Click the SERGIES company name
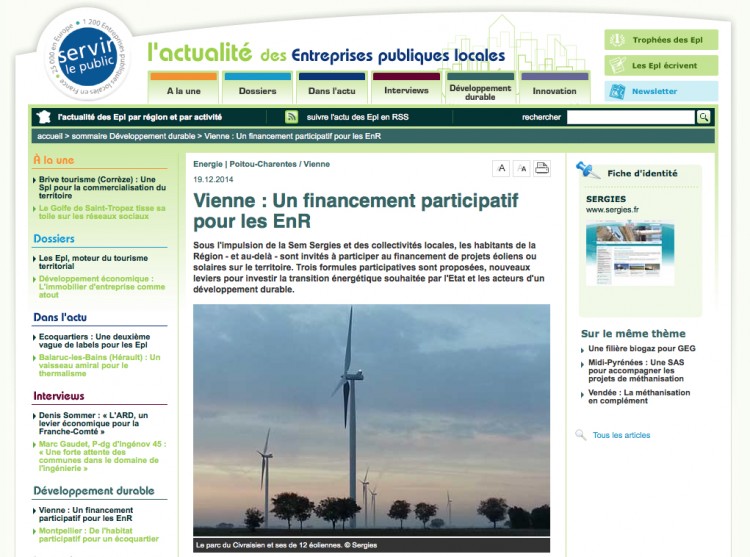This screenshot has height=557, width=750. point(606,199)
